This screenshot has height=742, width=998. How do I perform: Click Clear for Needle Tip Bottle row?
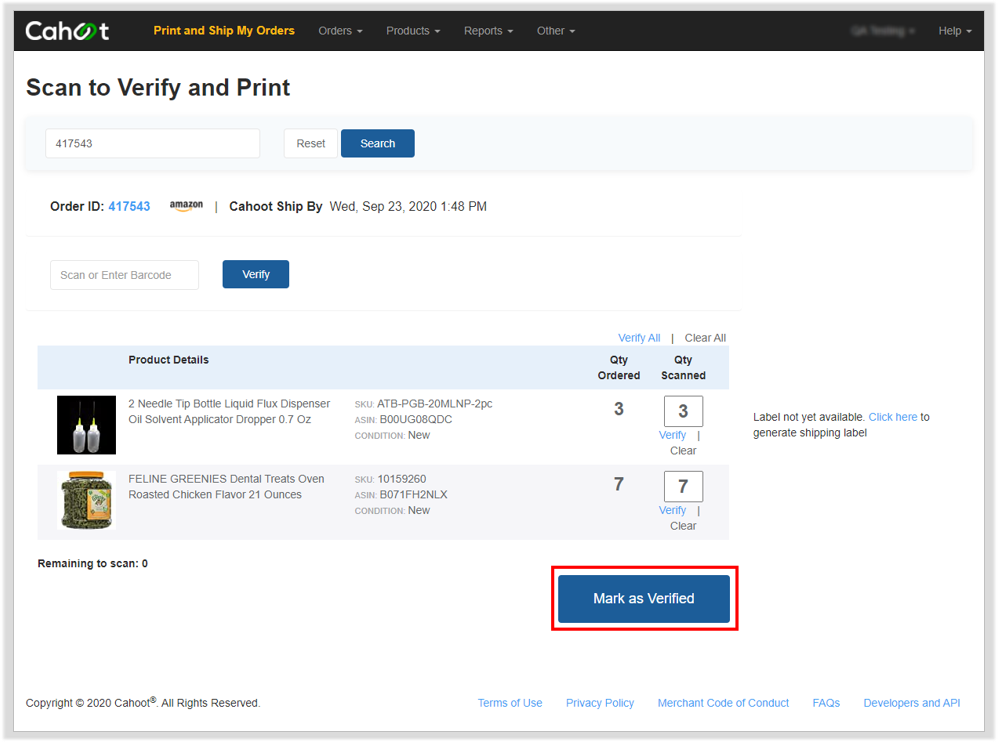(x=683, y=451)
